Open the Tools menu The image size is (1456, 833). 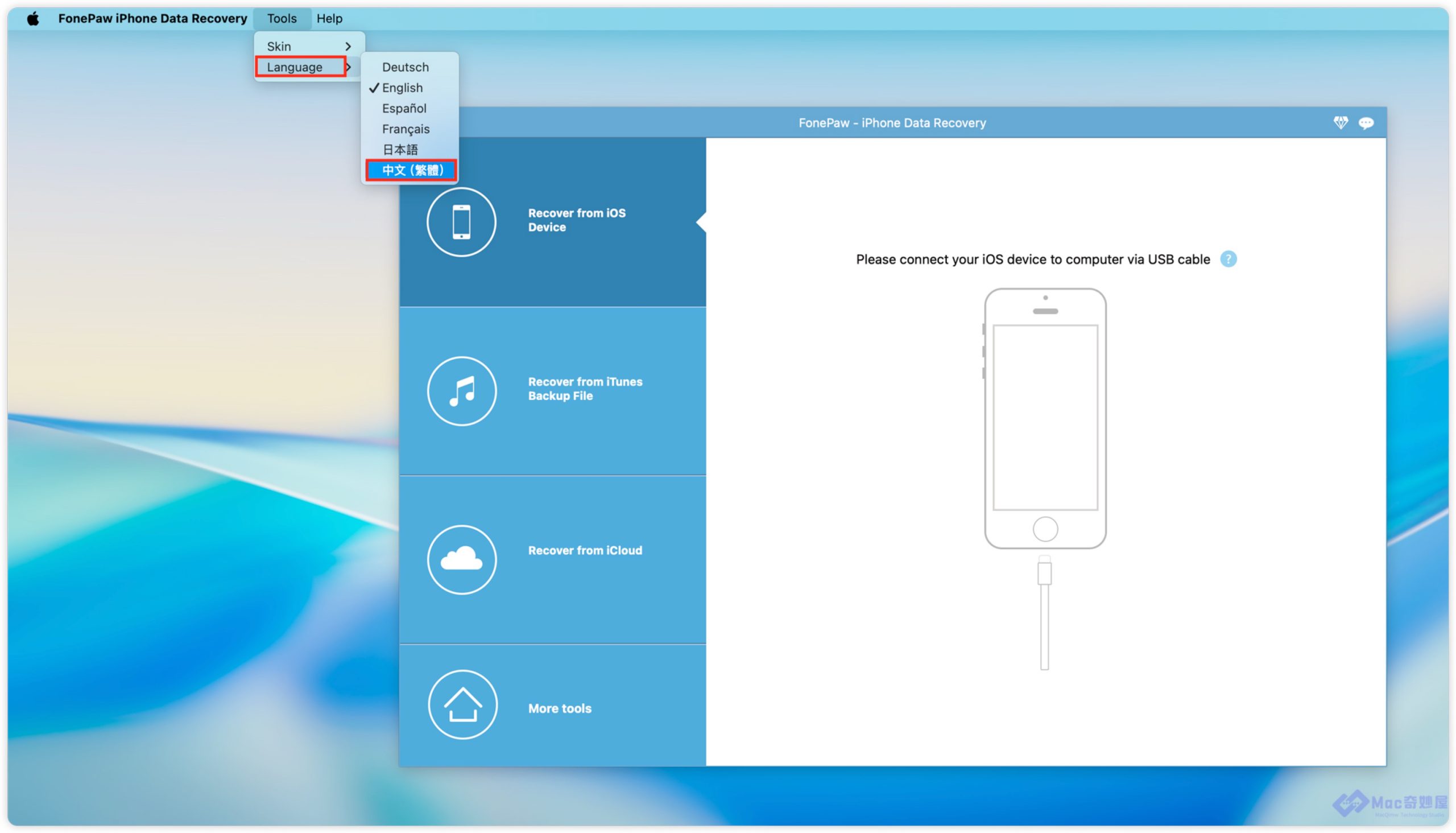click(282, 18)
